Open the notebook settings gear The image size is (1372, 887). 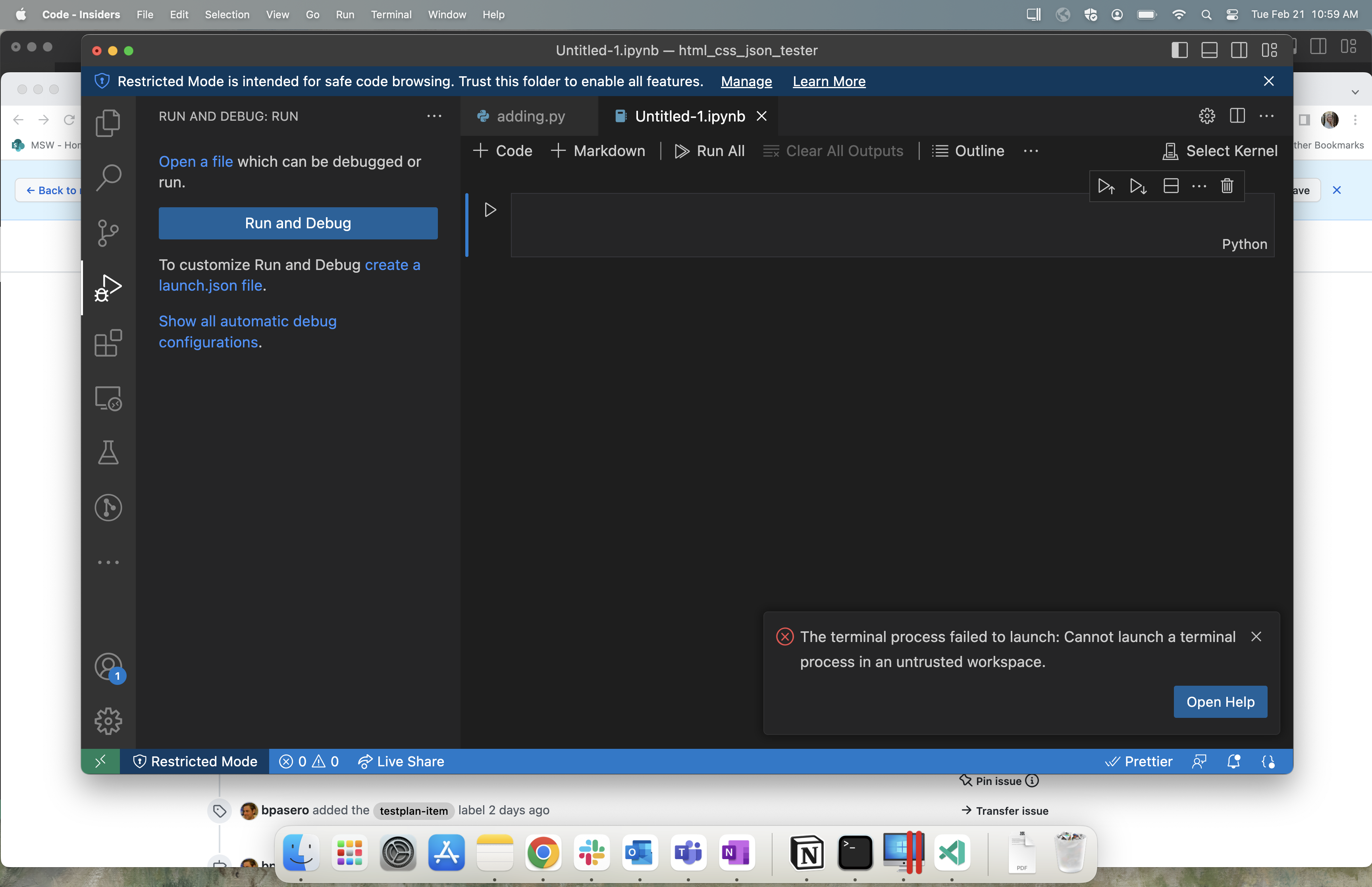pyautogui.click(x=1207, y=116)
